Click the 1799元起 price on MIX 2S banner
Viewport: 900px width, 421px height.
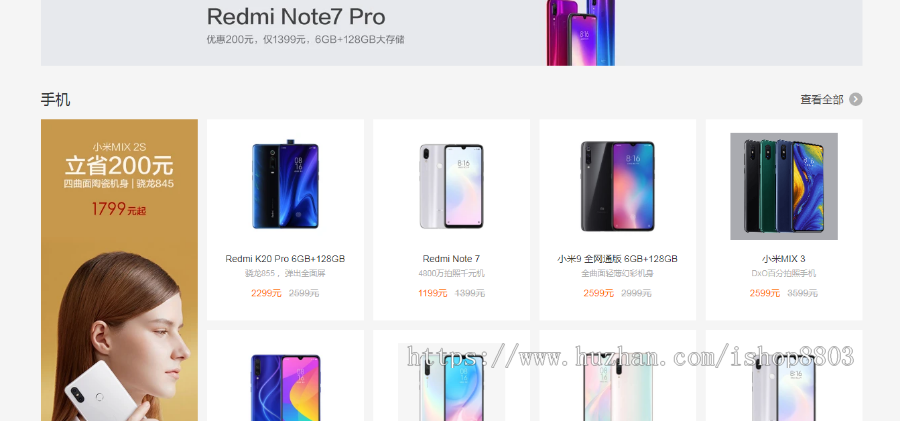[x=119, y=208]
